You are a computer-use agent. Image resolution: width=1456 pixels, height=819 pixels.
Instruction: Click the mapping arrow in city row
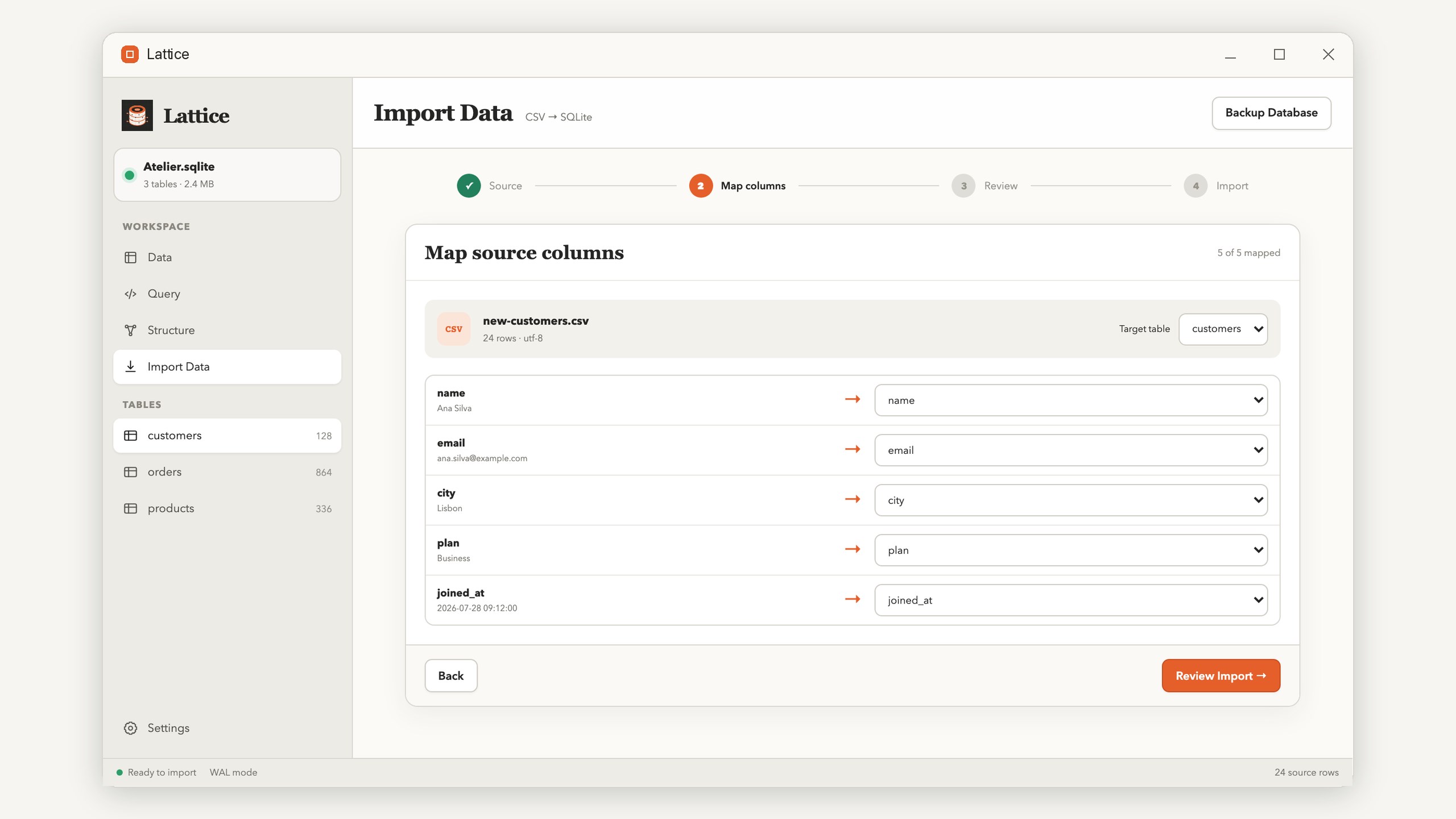pos(853,499)
